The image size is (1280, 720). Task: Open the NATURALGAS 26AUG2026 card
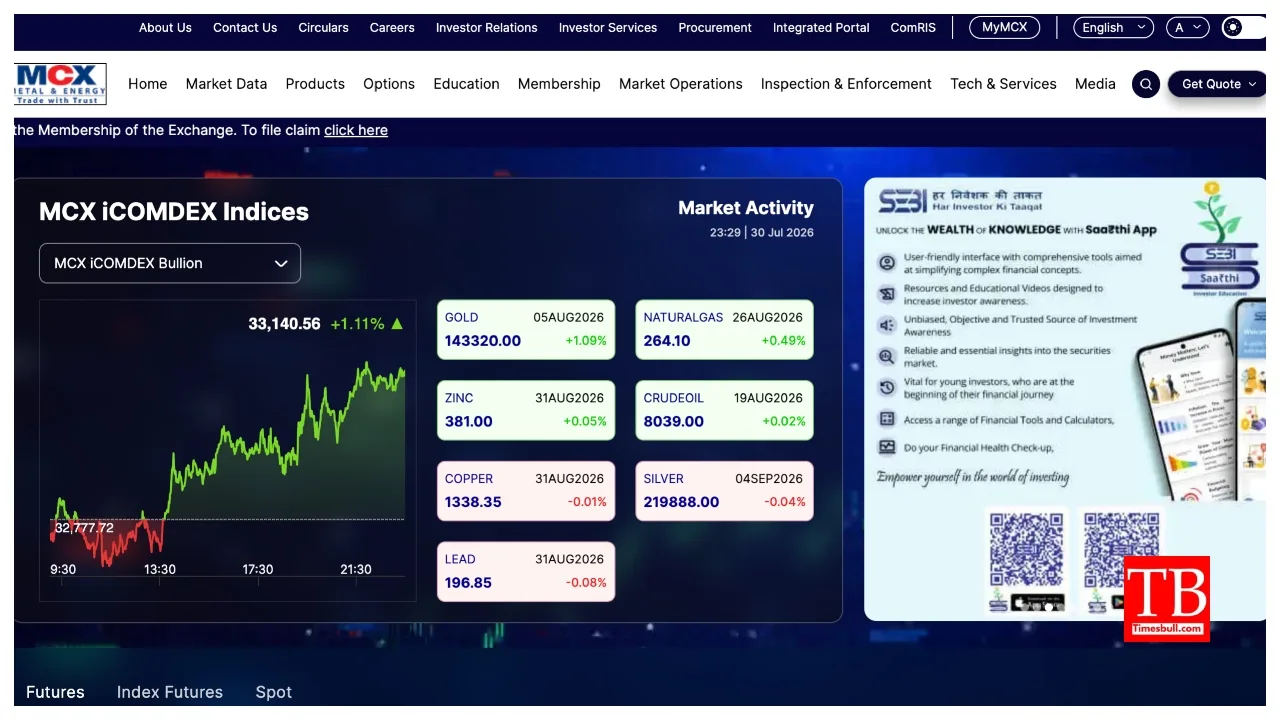click(725, 329)
